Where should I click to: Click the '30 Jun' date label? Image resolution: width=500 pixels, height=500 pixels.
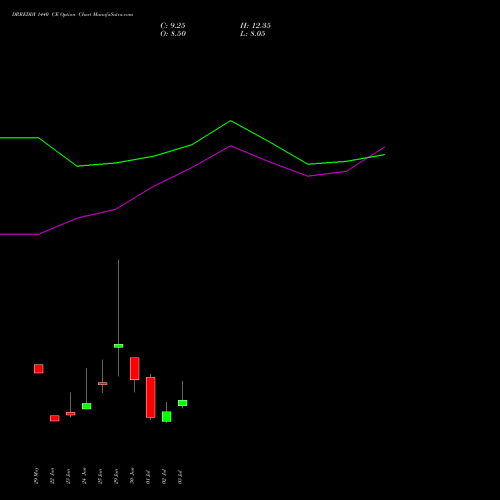132,476
